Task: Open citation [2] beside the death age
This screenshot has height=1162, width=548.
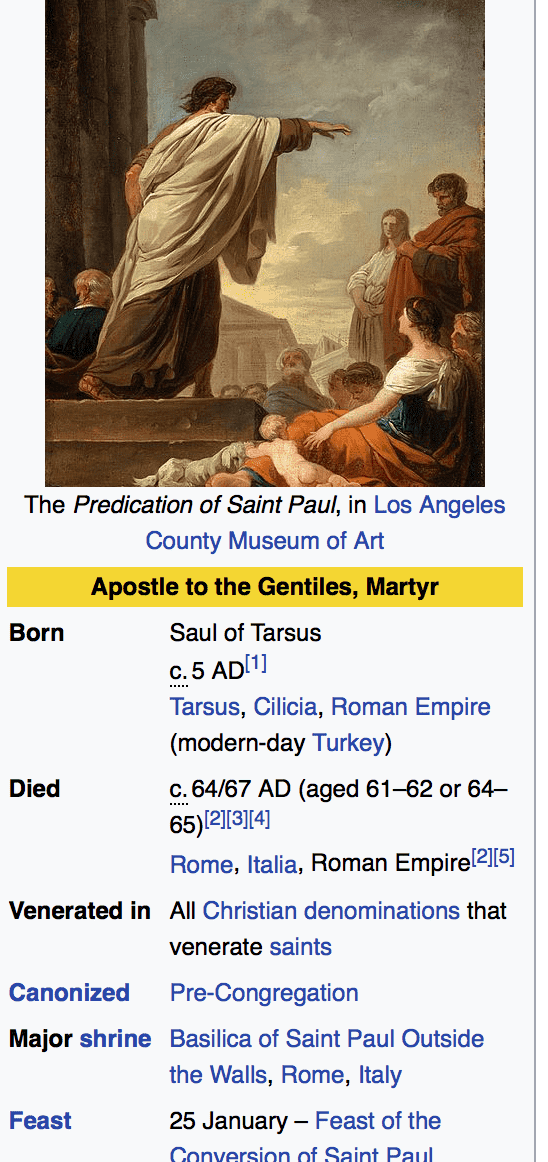Action: [x=215, y=820]
